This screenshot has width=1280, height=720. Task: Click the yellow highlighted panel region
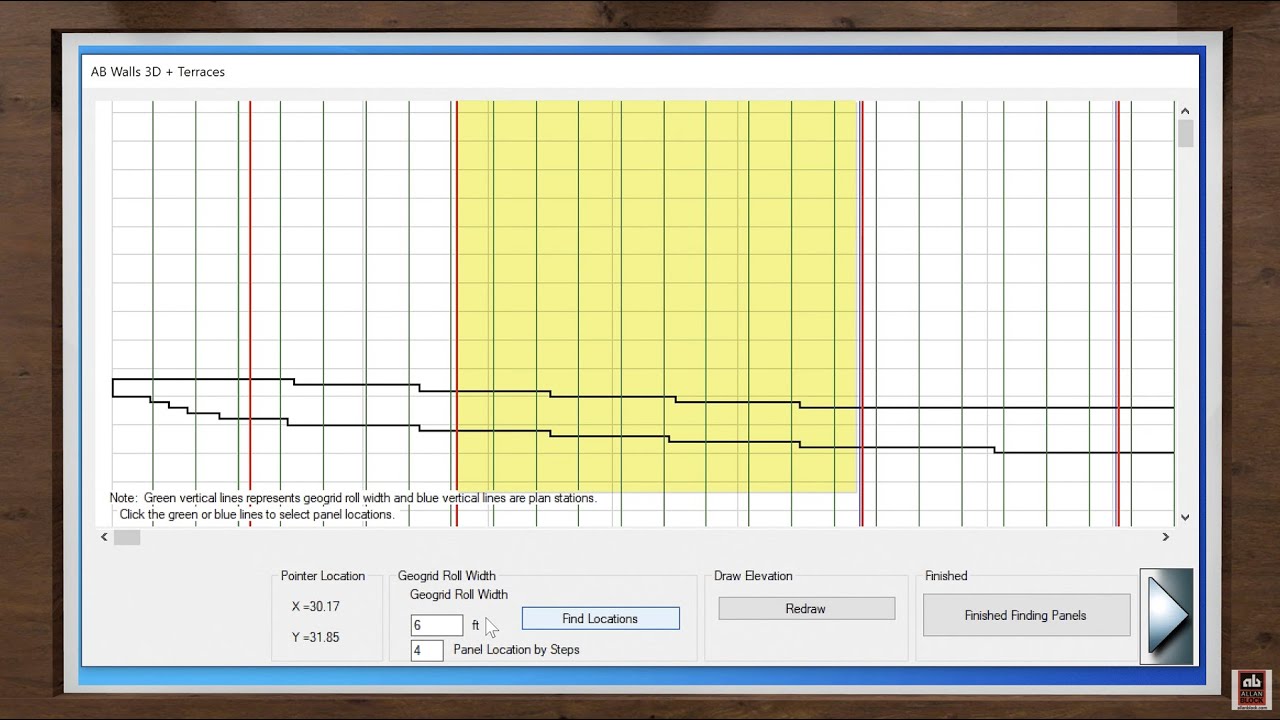point(658,297)
